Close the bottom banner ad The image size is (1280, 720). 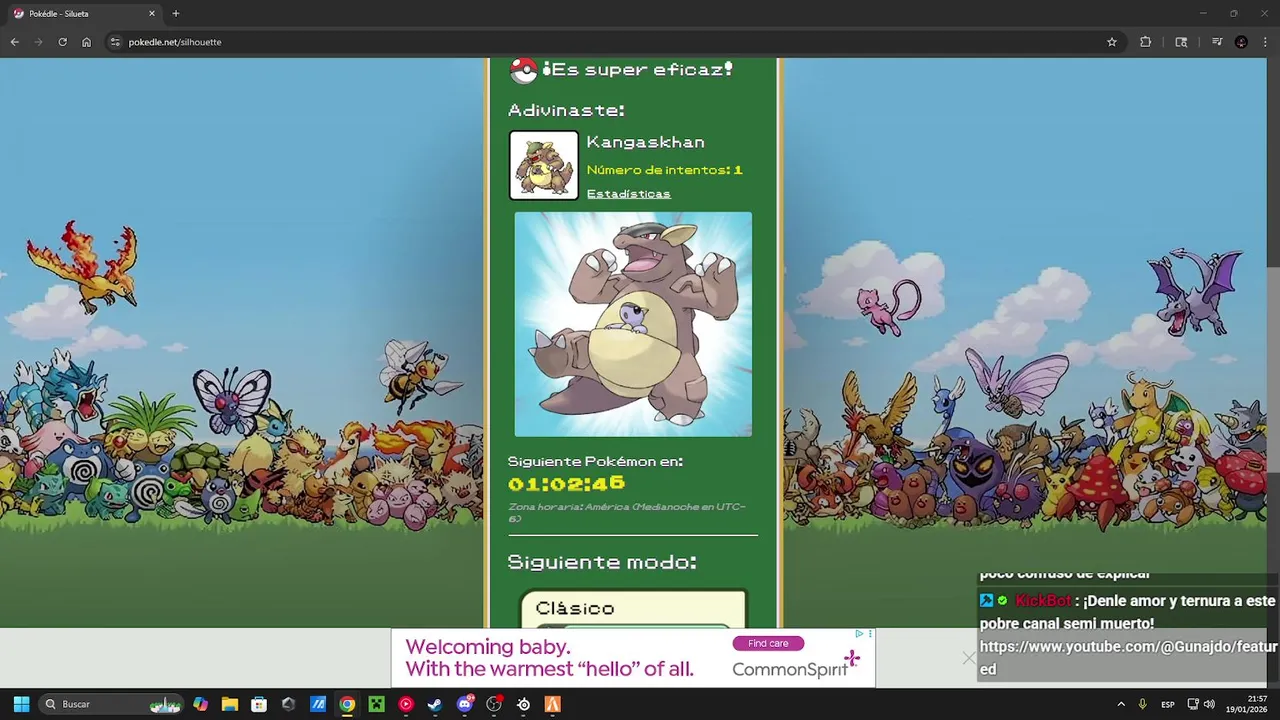tap(969, 658)
